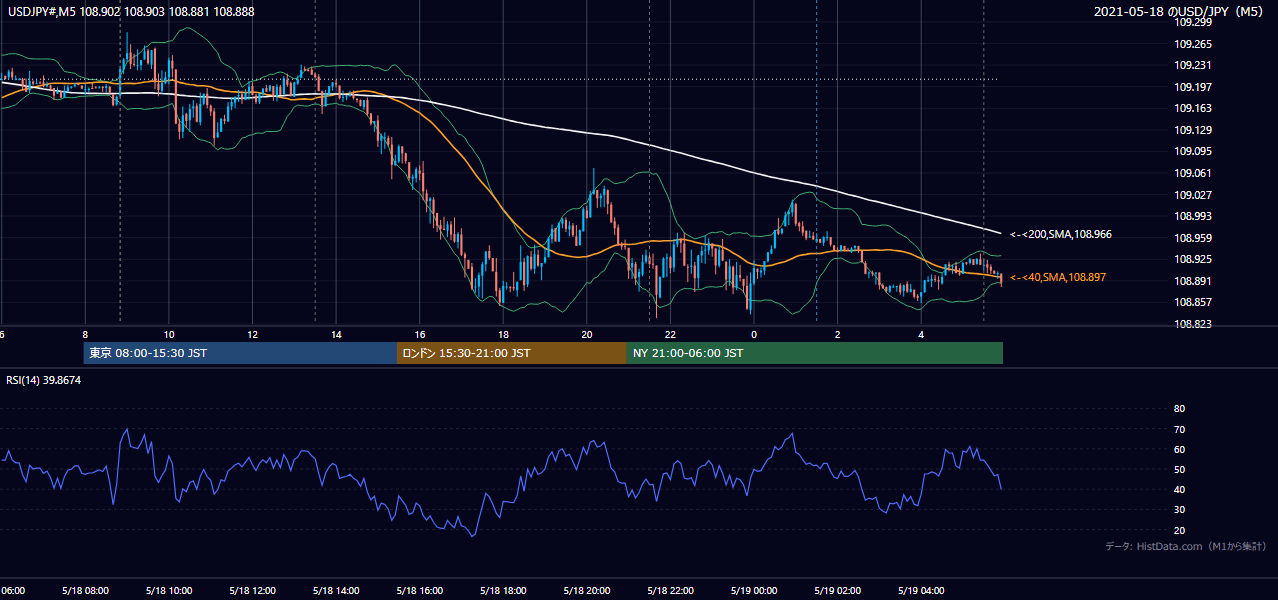Click price axis value 109.061
This screenshot has width=1278, height=600.
click(x=1192, y=173)
